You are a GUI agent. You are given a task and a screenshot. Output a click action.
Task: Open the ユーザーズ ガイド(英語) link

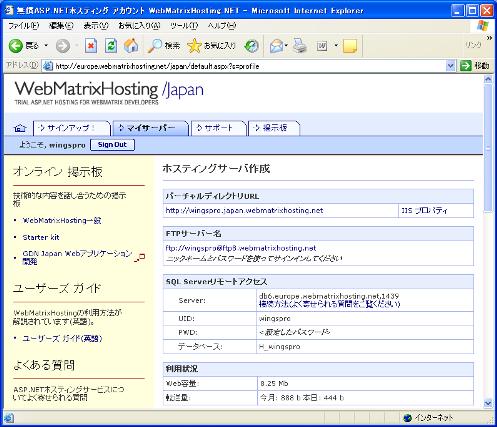62,339
